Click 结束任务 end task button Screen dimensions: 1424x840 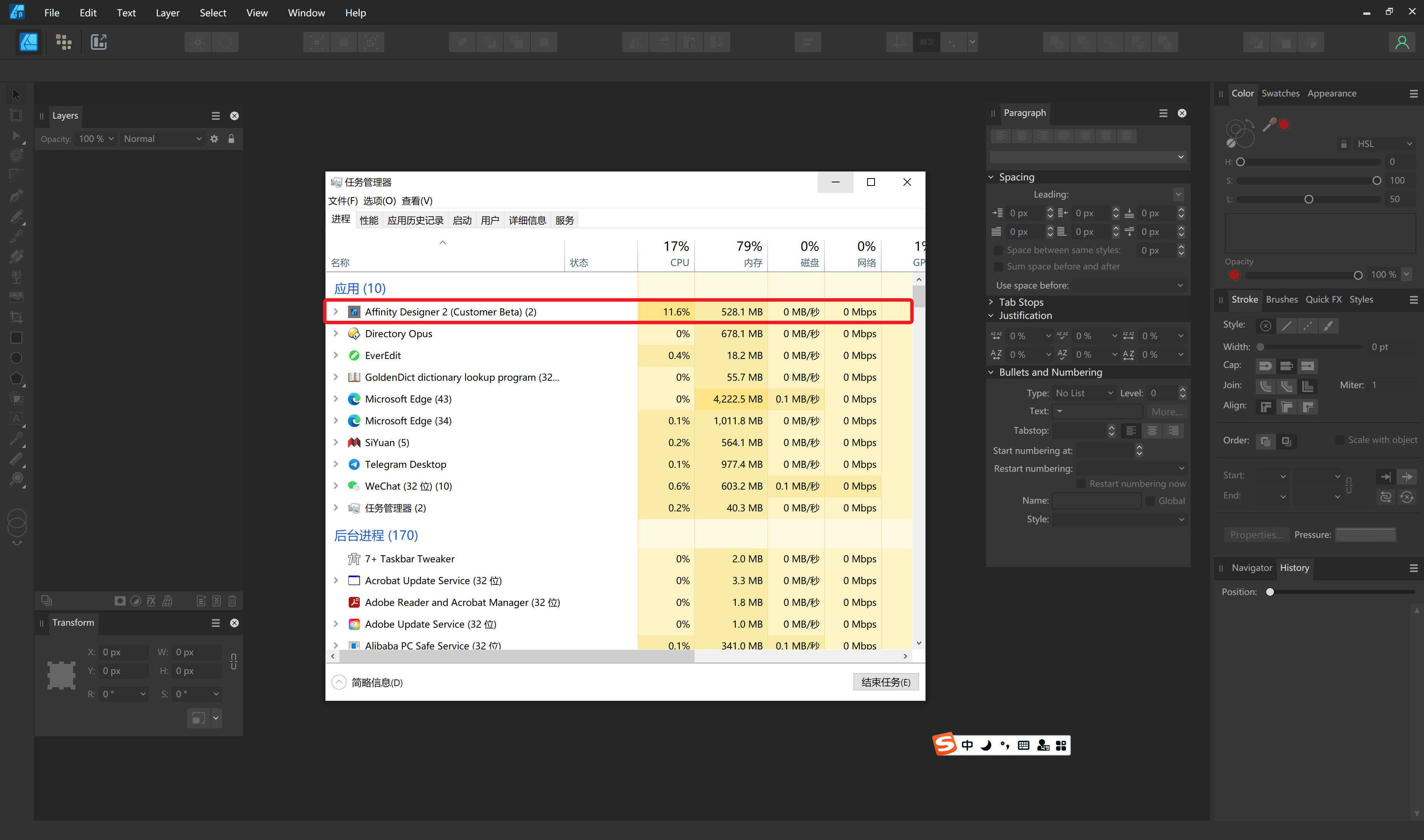tap(886, 682)
